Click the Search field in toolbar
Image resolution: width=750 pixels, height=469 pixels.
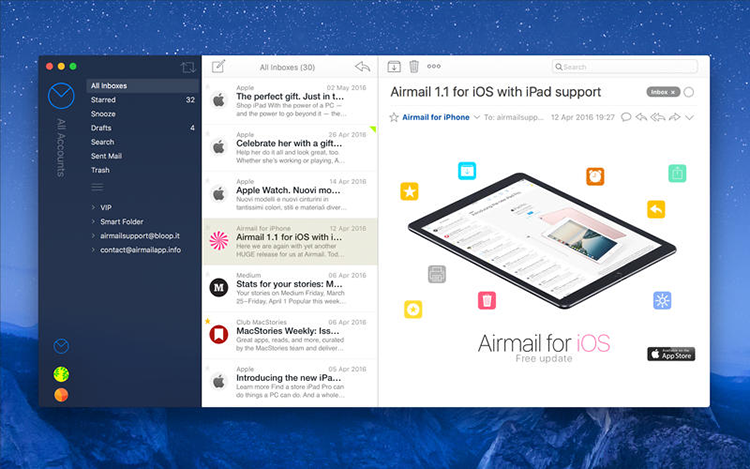point(625,67)
